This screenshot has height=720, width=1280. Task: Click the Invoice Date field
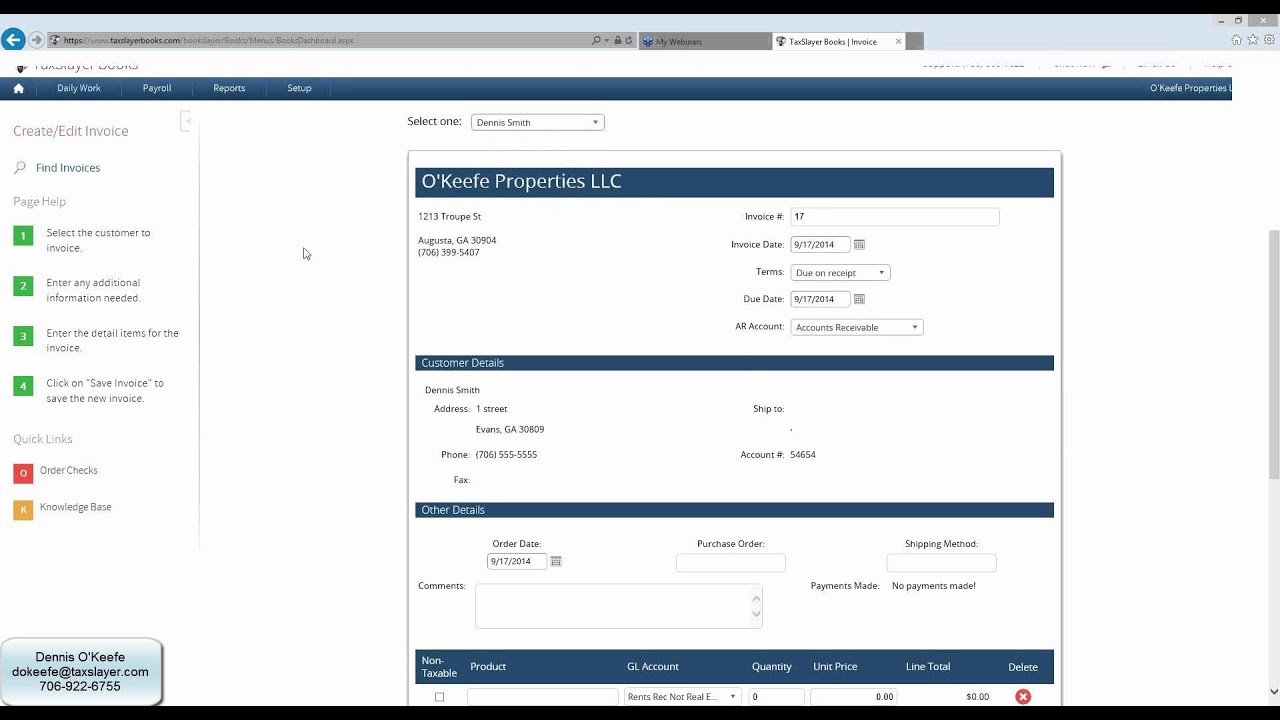coord(820,245)
